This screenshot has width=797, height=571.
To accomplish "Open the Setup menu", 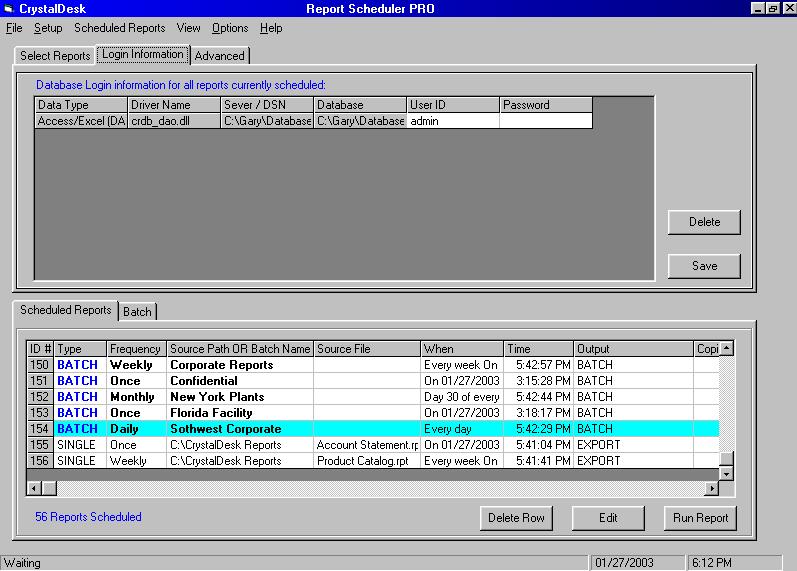I will pos(48,28).
